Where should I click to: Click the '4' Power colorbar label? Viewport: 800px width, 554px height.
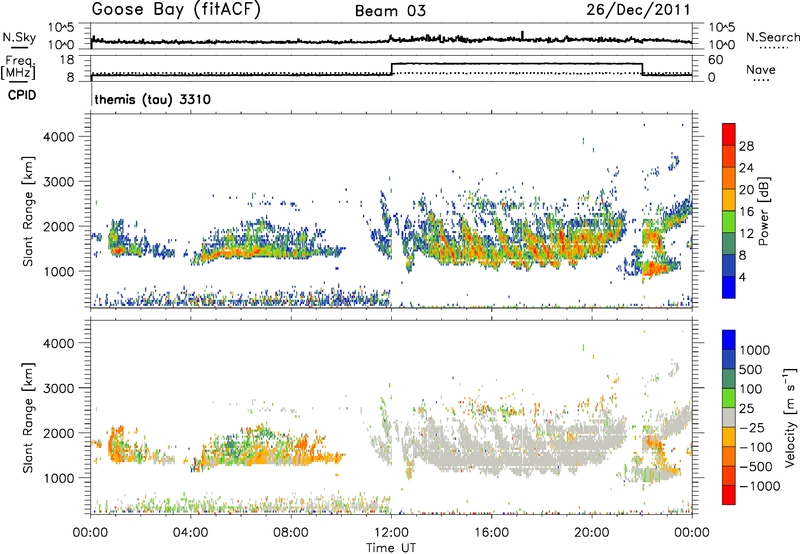click(x=742, y=277)
